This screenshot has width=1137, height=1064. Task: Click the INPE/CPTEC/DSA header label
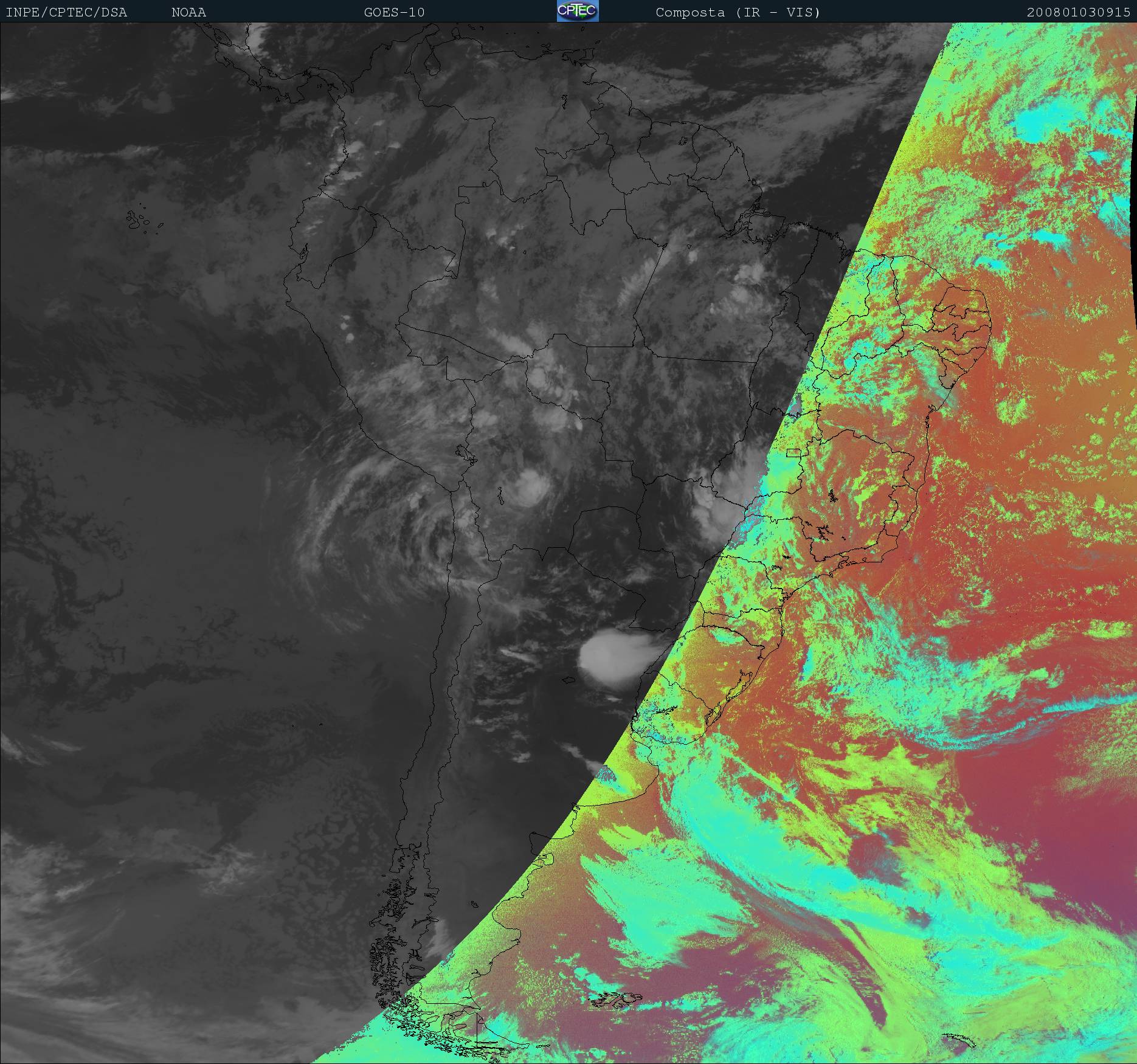pyautogui.click(x=66, y=12)
